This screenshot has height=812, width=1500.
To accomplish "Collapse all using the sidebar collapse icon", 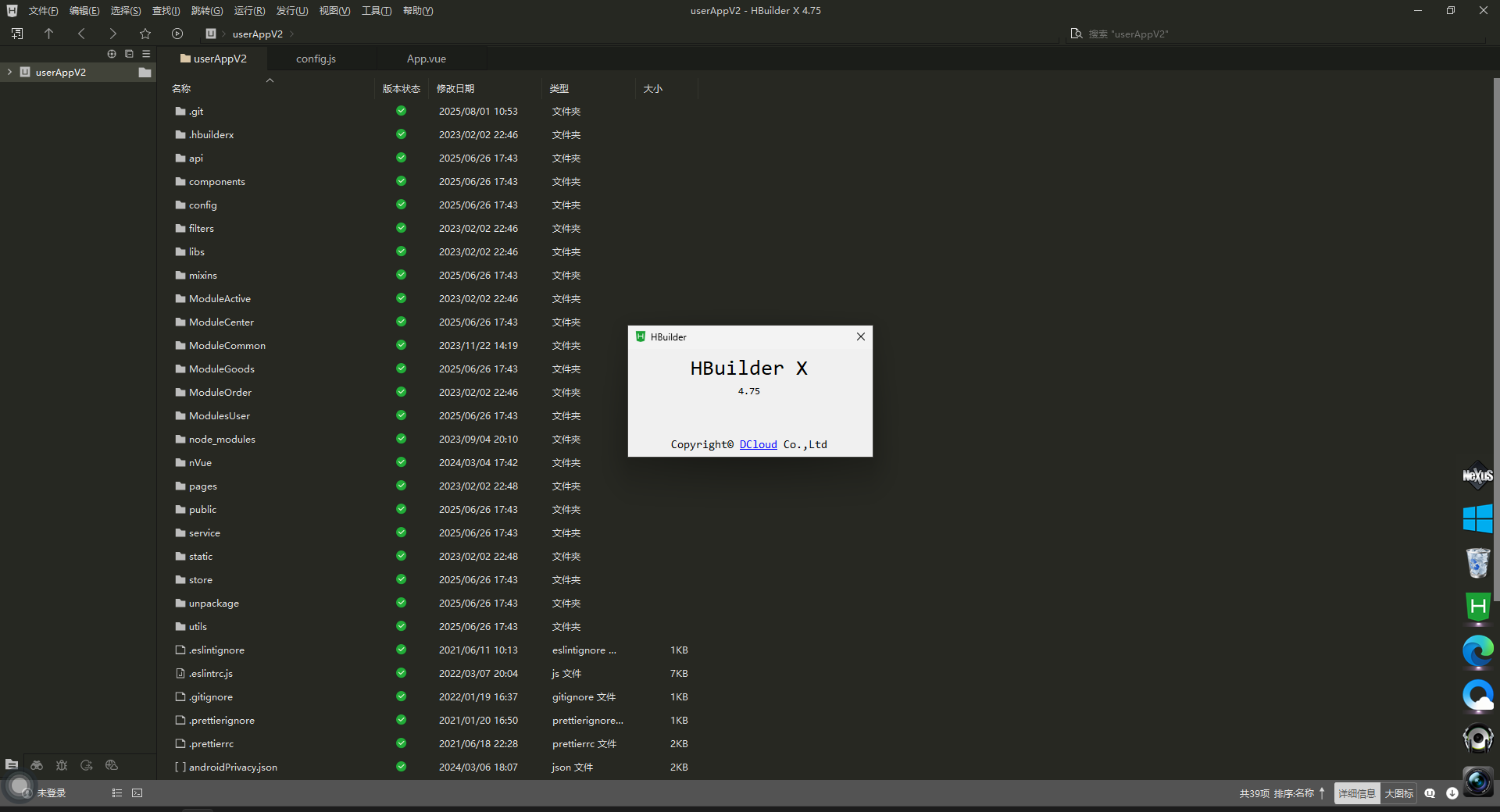I will [x=129, y=54].
